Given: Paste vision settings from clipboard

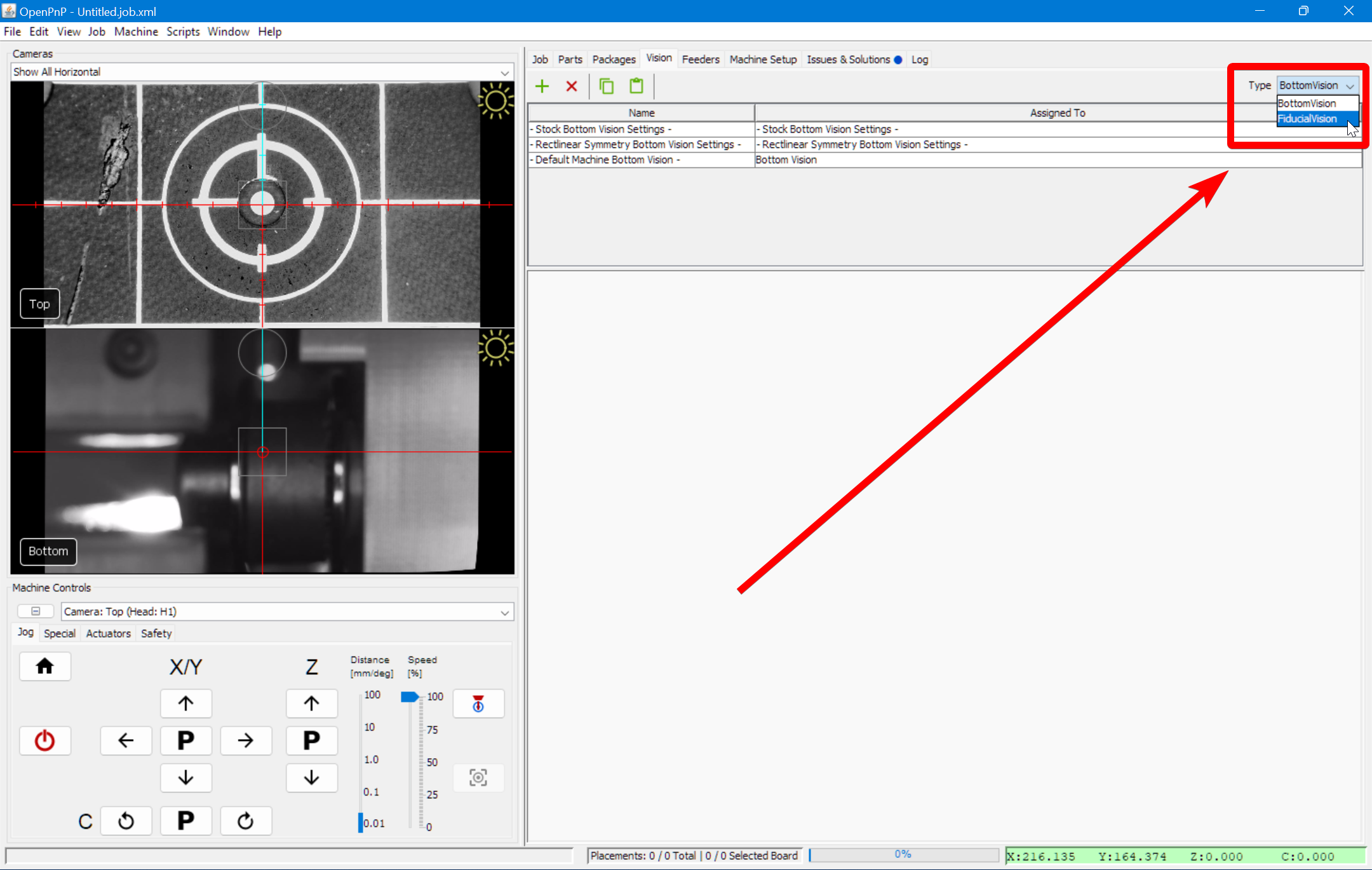Looking at the screenshot, I should pyautogui.click(x=636, y=85).
